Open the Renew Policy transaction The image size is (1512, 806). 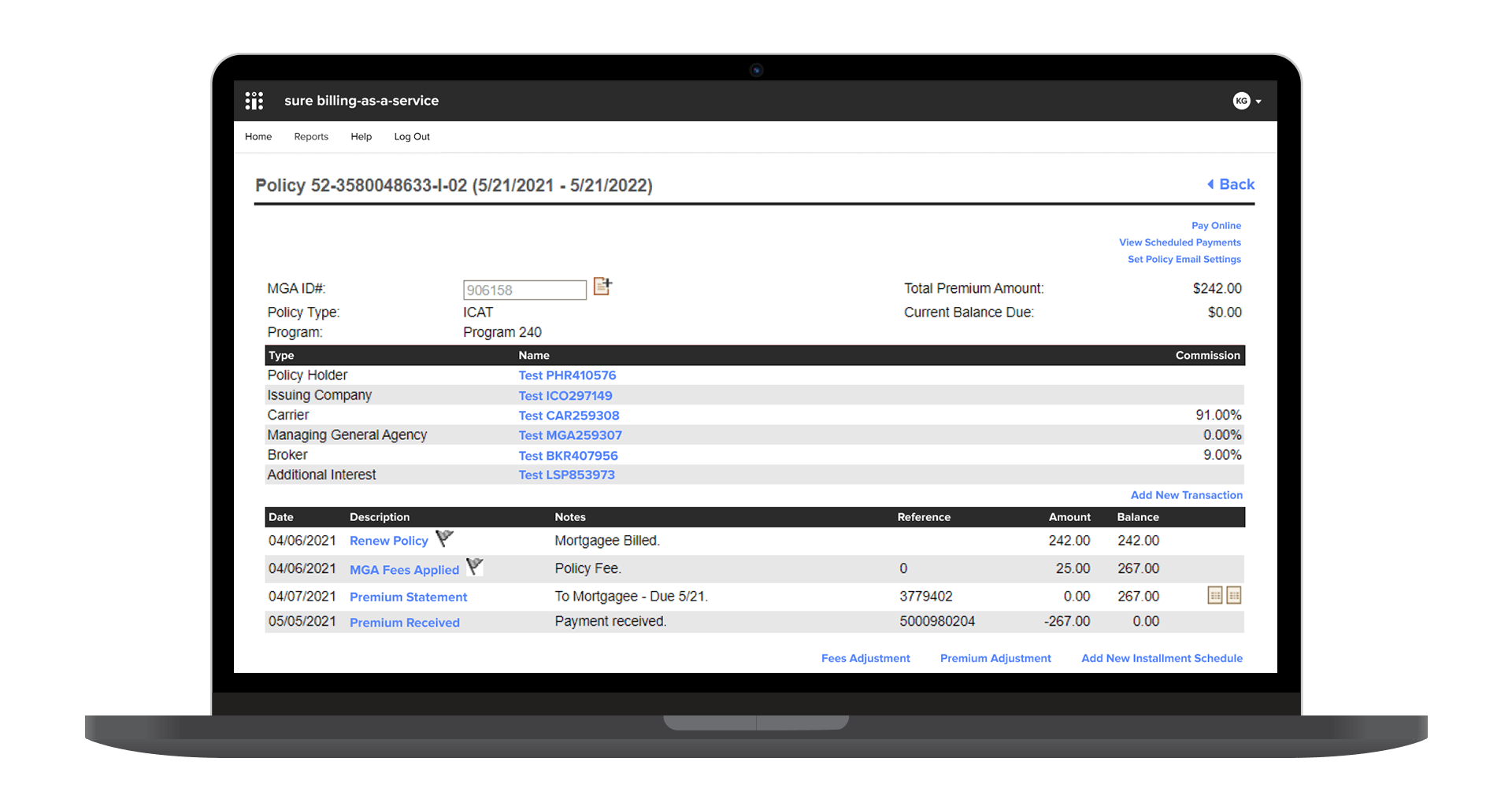click(389, 541)
